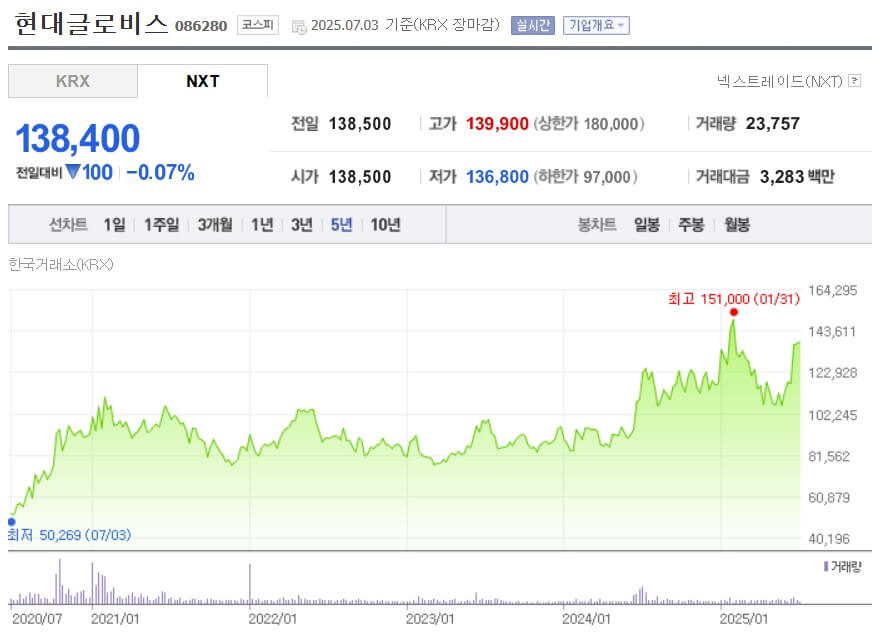Select the 1년 line chart period
The width and height of the screenshot is (872, 635).
click(x=262, y=225)
